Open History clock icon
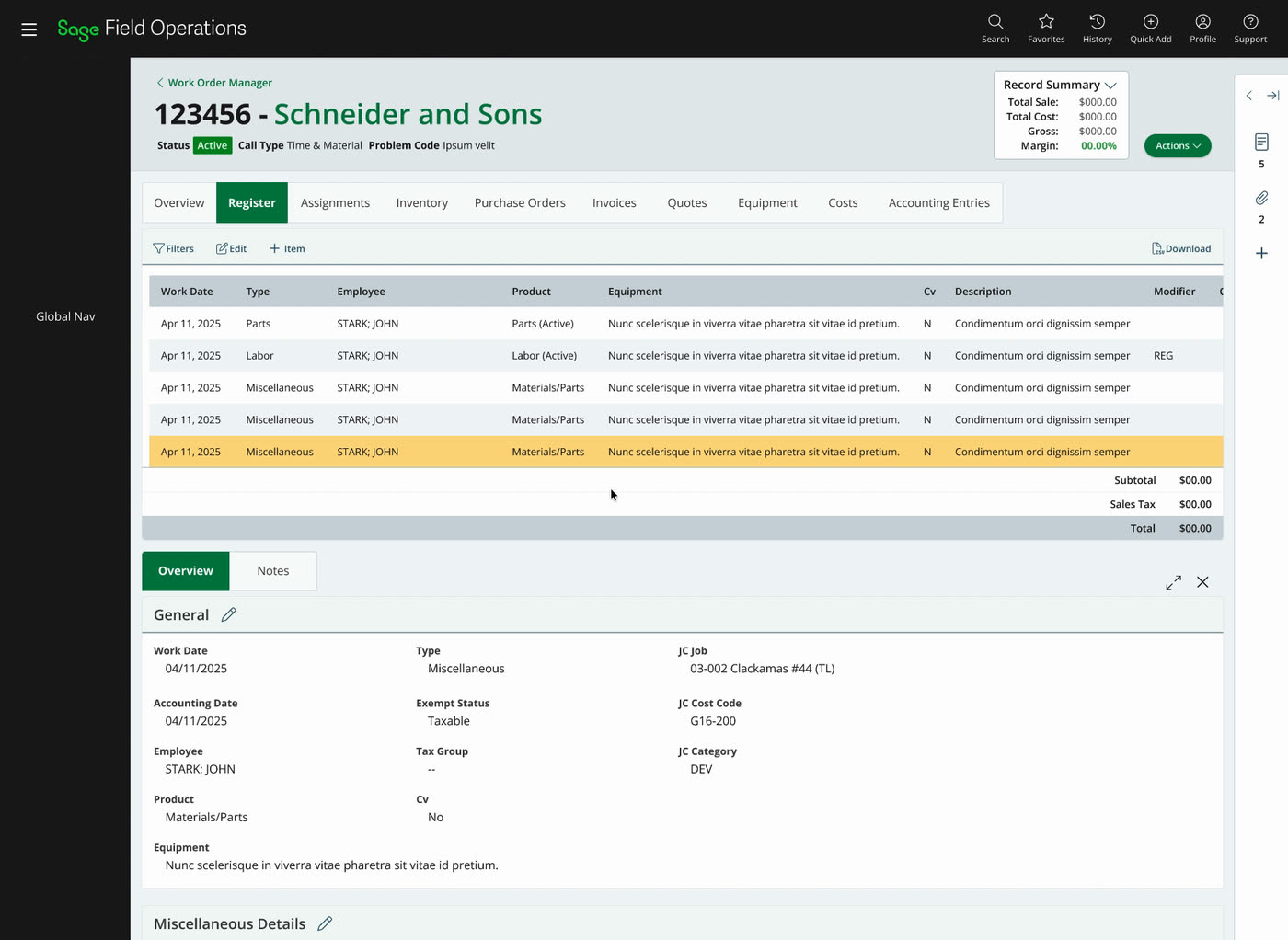1288x940 pixels. coord(1098,29)
